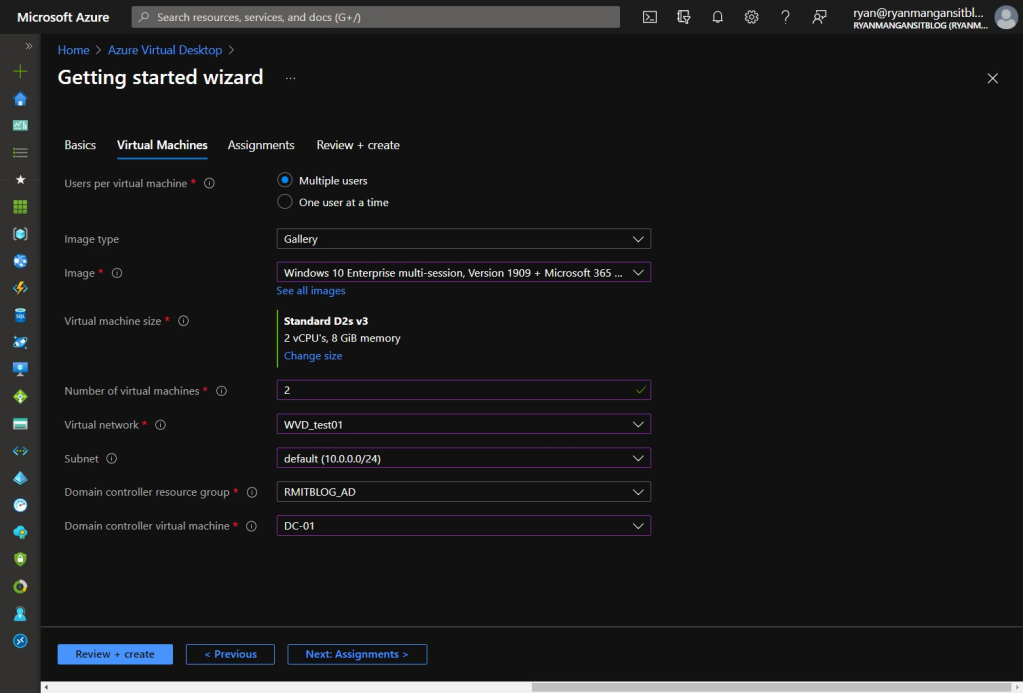1023x693 pixels.
Task: Expand the left sidebar menu
Action: 28,46
